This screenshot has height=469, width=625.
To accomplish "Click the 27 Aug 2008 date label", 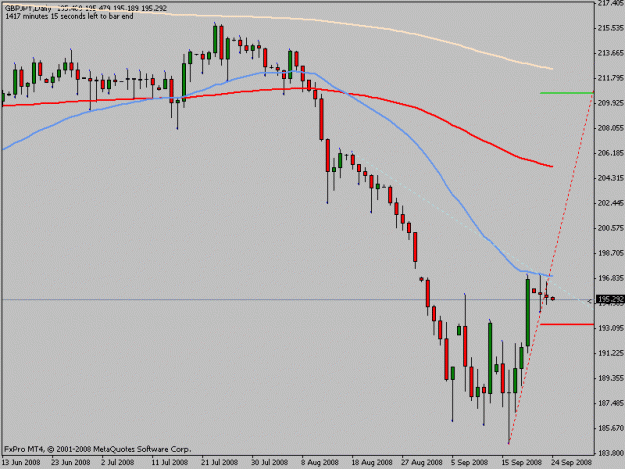I will point(422,462).
